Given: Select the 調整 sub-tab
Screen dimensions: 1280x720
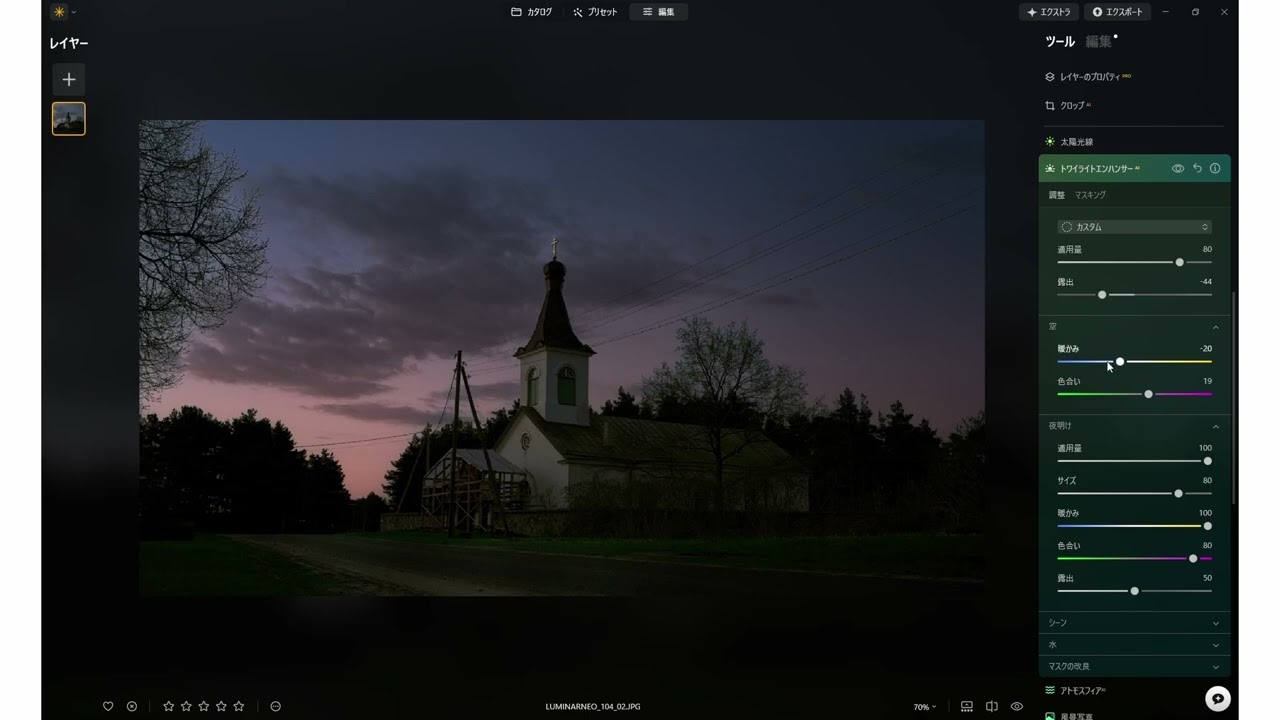Looking at the screenshot, I should (x=1056, y=195).
